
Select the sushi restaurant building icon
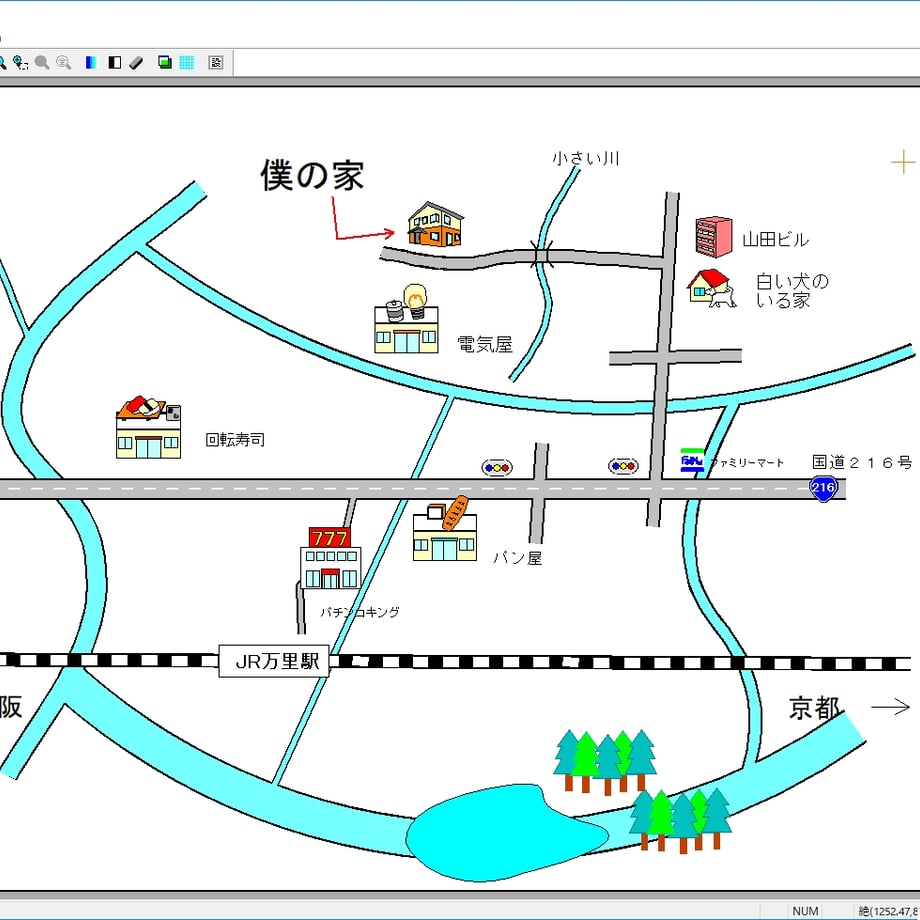point(148,427)
